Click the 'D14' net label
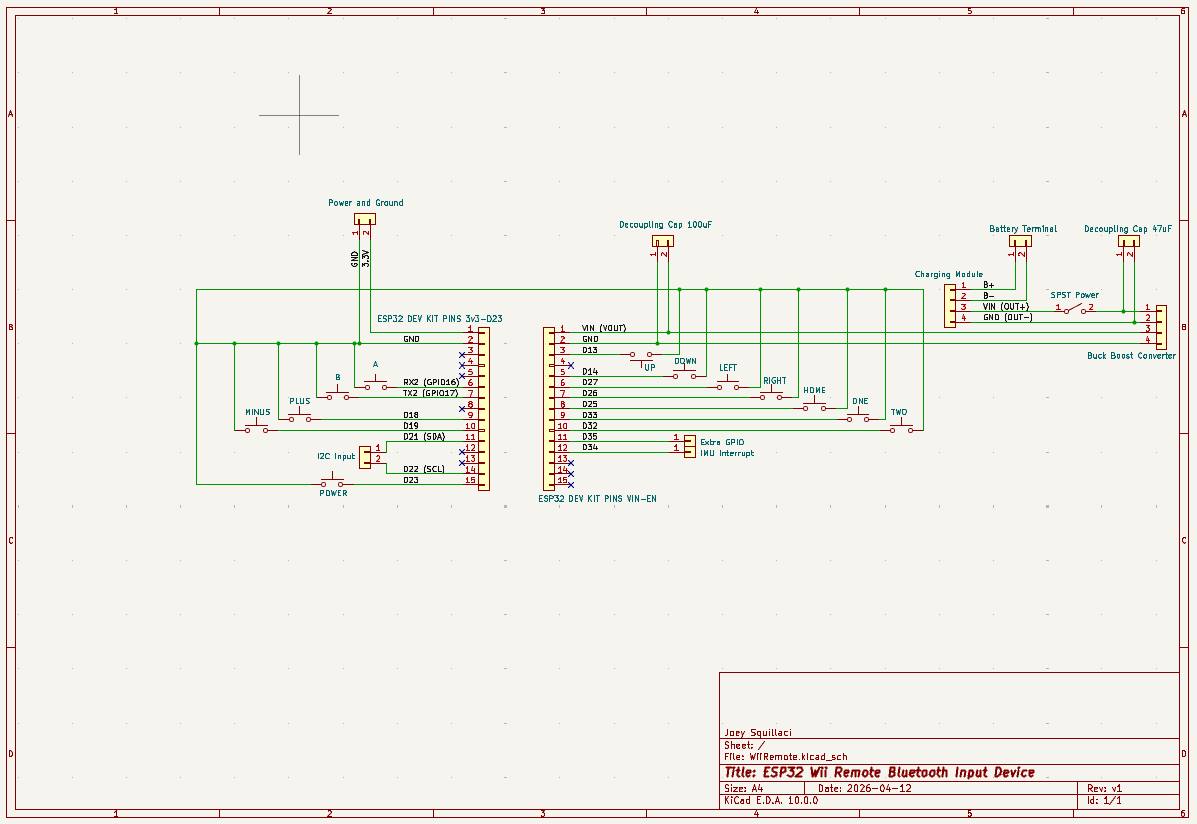 pyautogui.click(x=589, y=372)
